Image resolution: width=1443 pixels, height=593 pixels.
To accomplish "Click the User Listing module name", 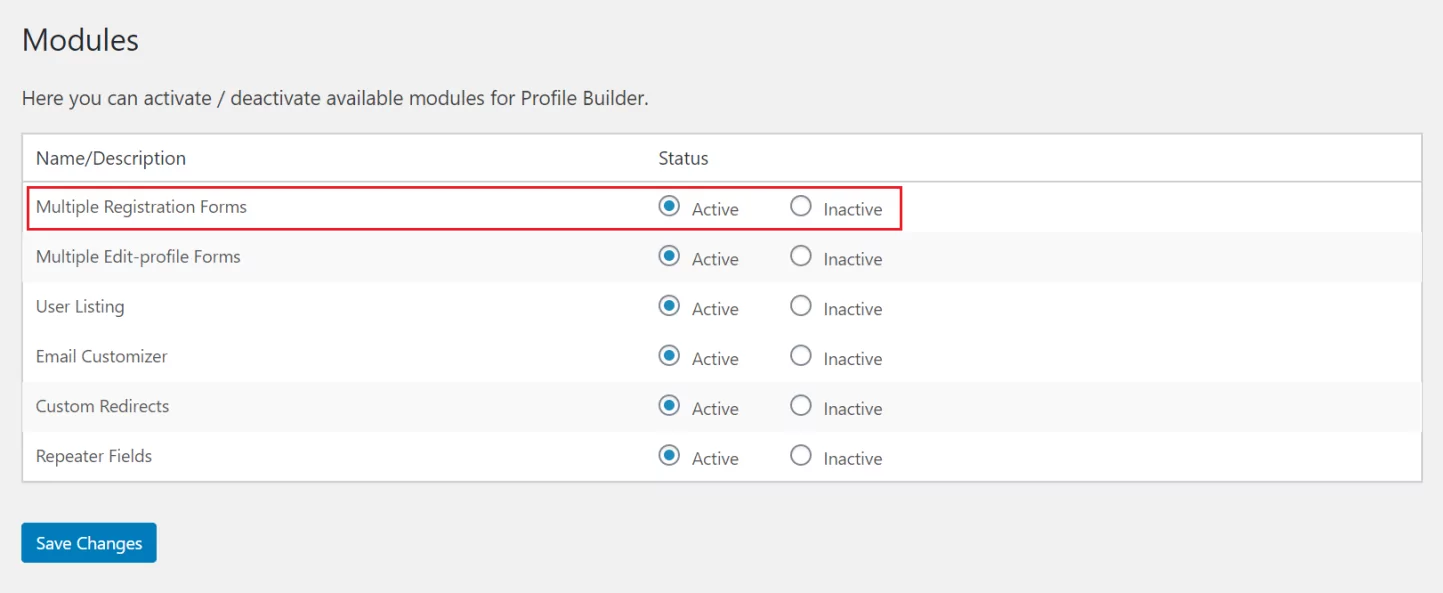I will [x=80, y=307].
